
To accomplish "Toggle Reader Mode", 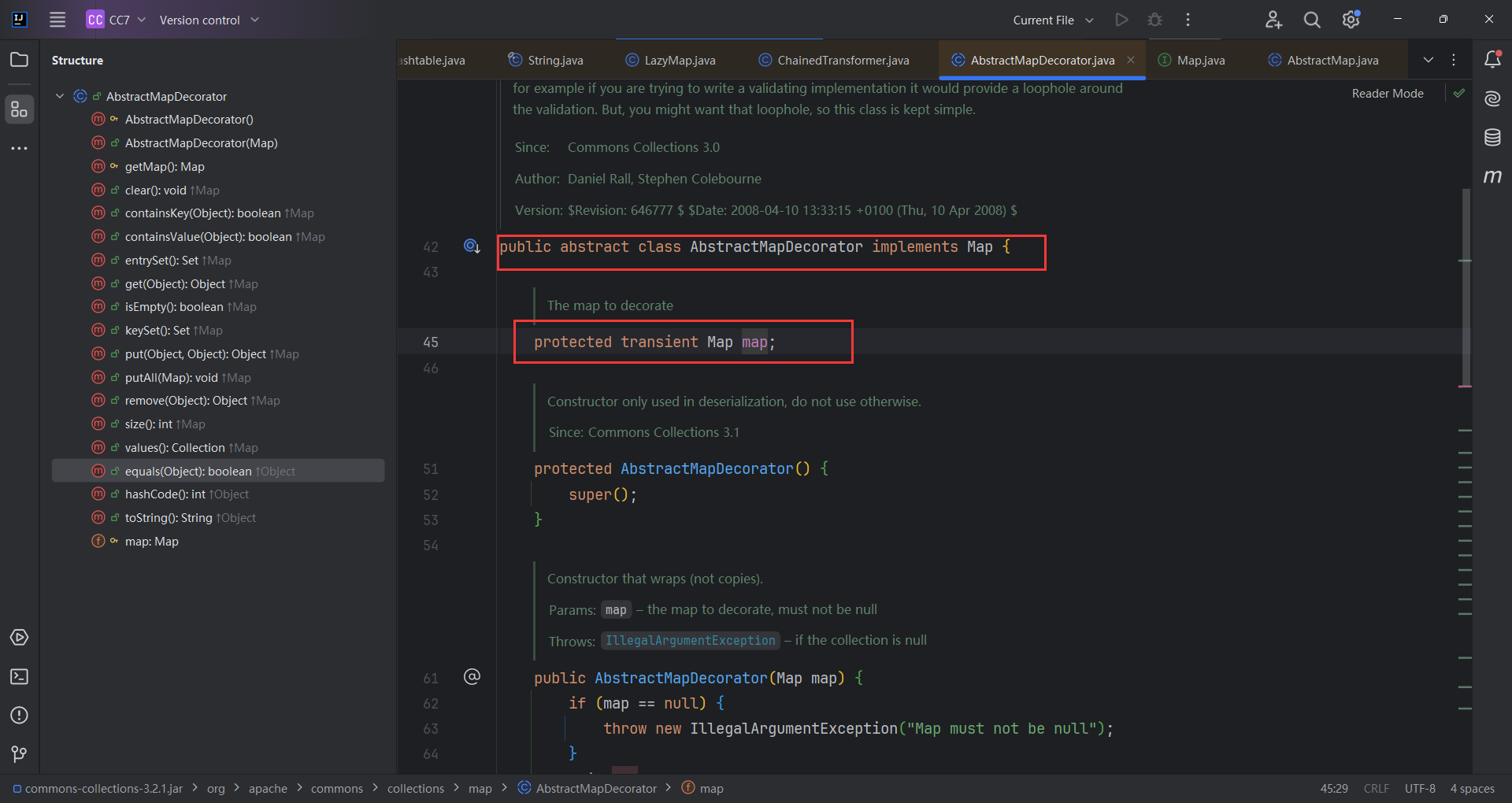I will coord(1388,93).
